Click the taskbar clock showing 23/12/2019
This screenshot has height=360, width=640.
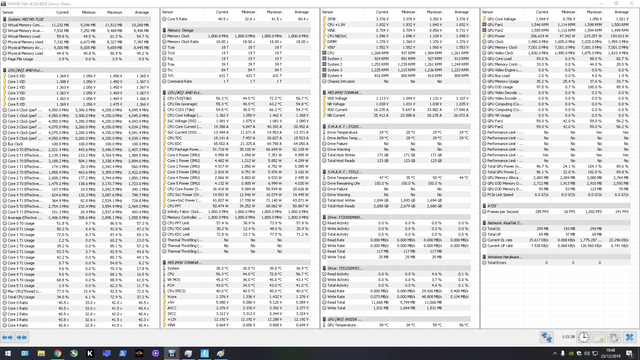coord(611,353)
